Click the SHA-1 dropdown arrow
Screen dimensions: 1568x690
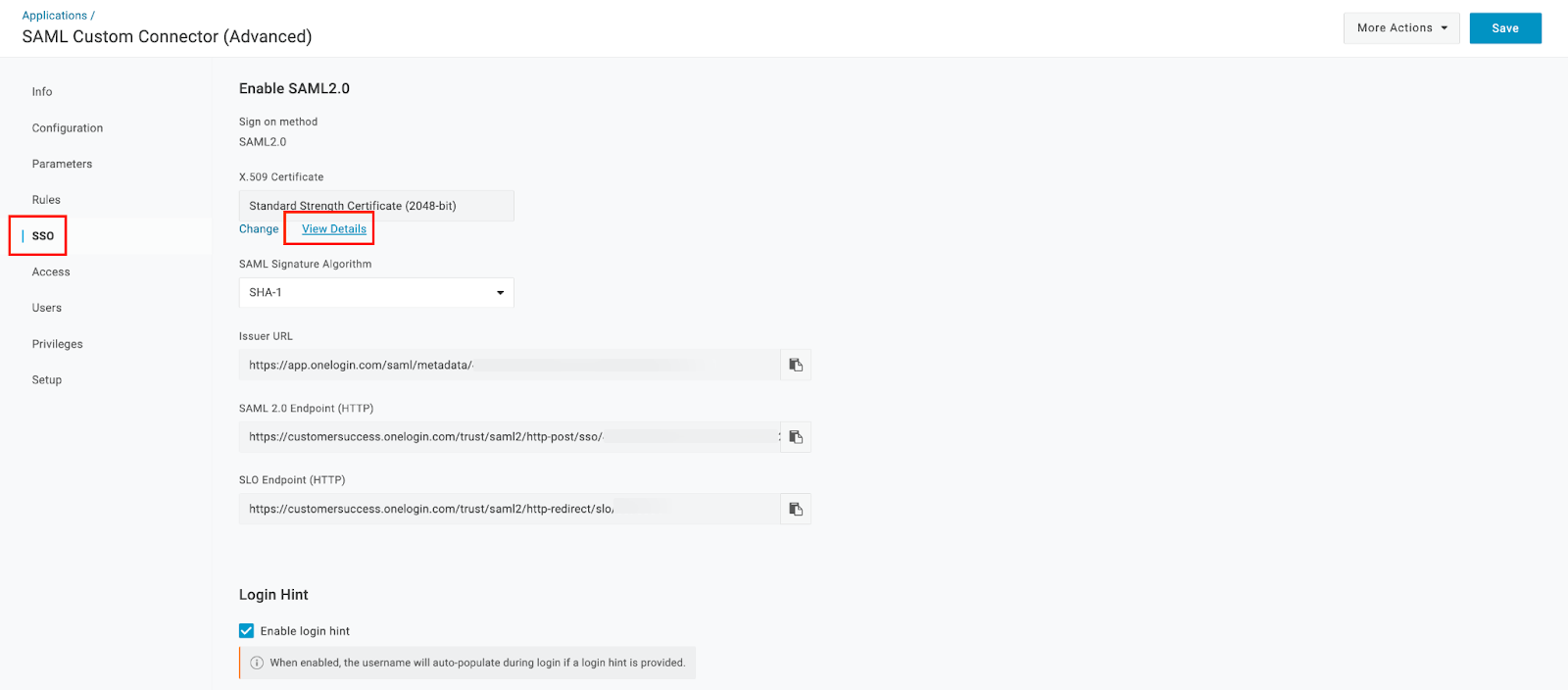click(x=500, y=293)
